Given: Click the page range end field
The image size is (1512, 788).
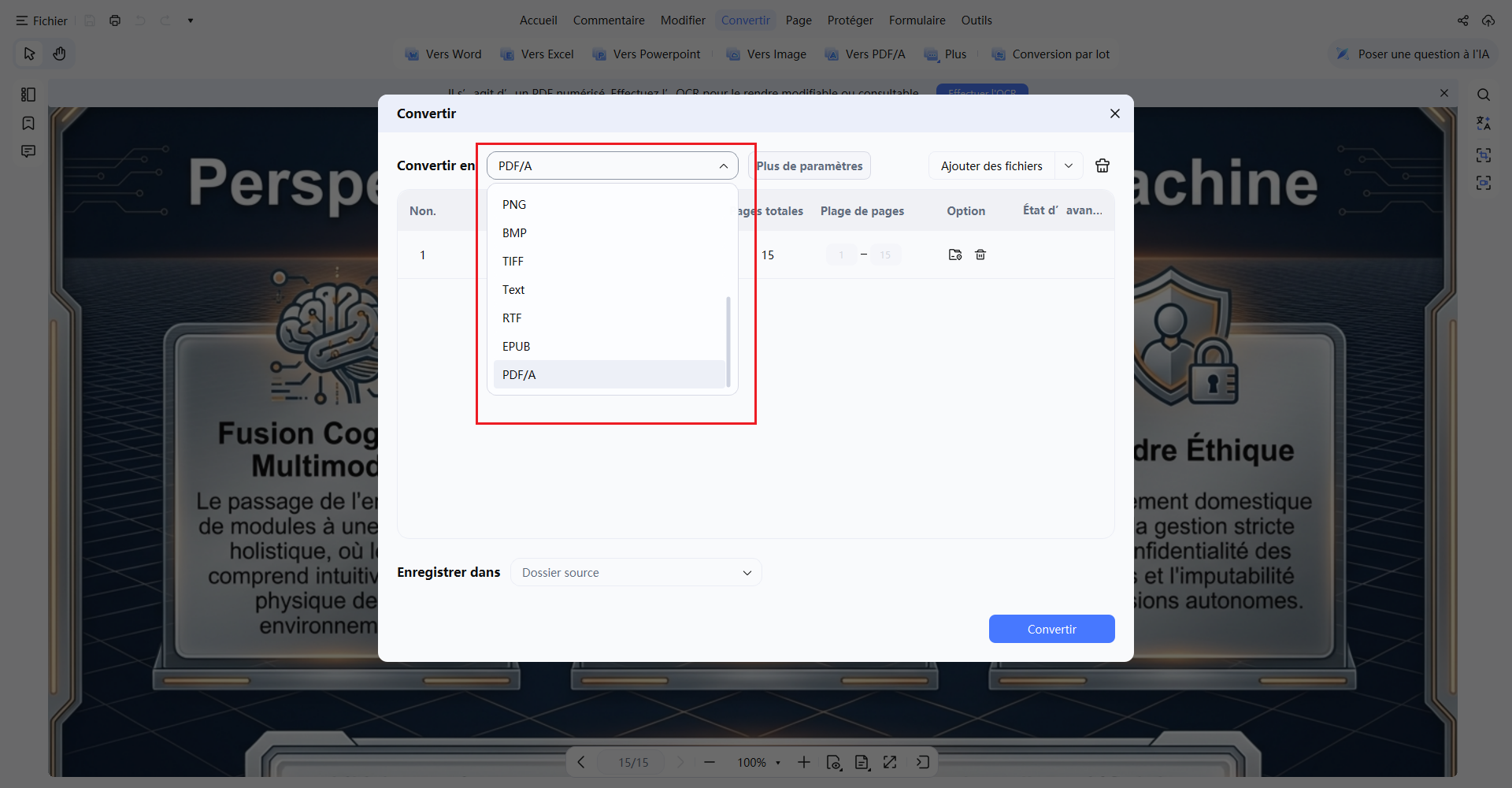Looking at the screenshot, I should pyautogui.click(x=885, y=255).
